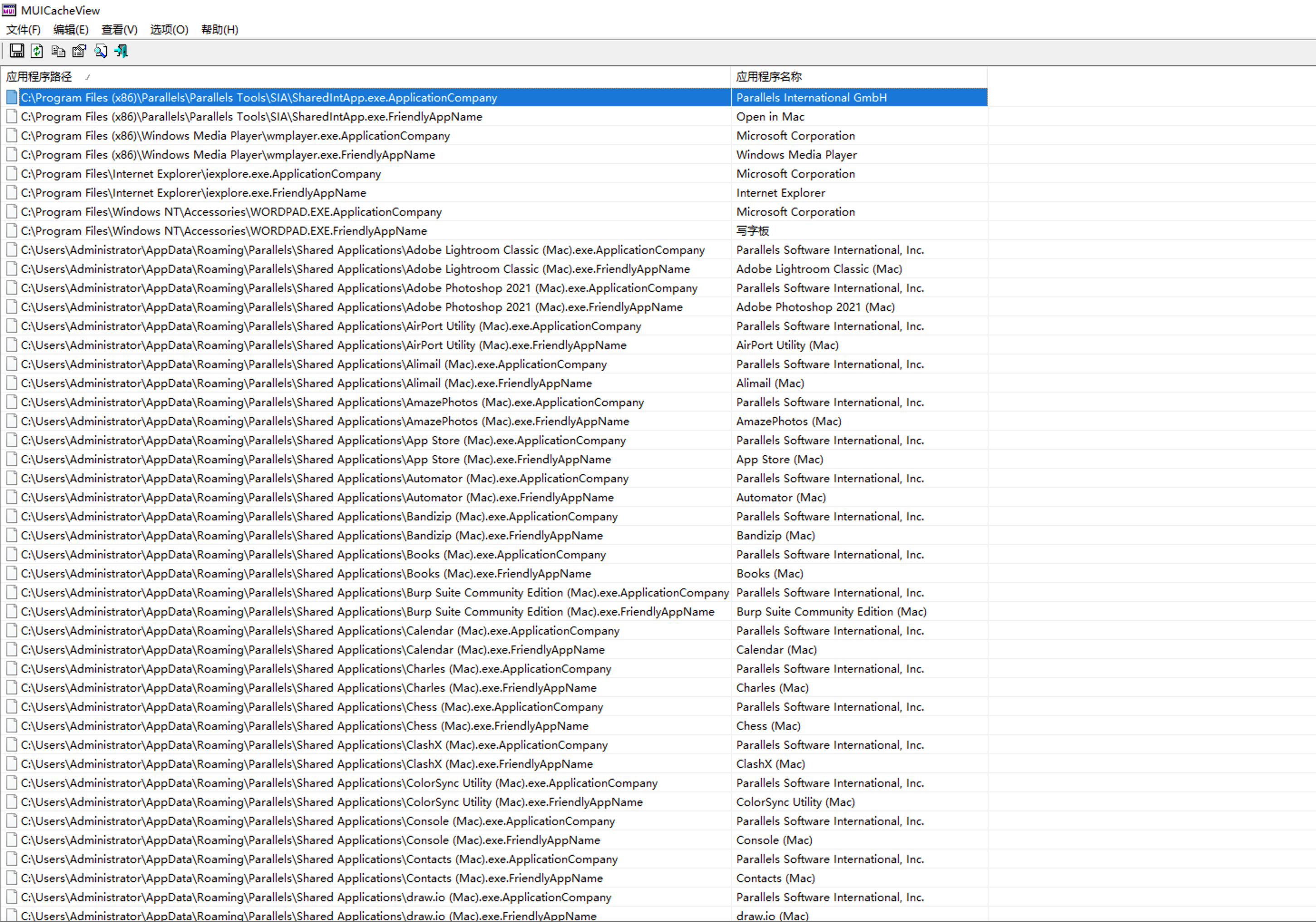Open the Properties toolbar icon
Screen dimensions: 1316x922
[79, 51]
